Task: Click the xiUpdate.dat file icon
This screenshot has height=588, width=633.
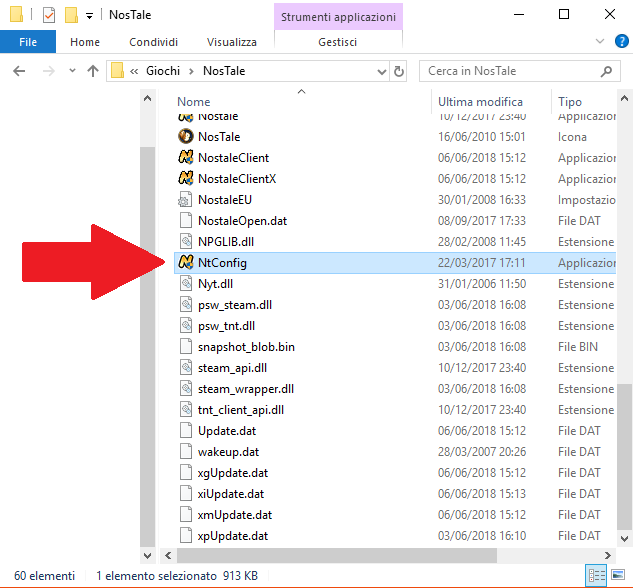Action: 186,493
